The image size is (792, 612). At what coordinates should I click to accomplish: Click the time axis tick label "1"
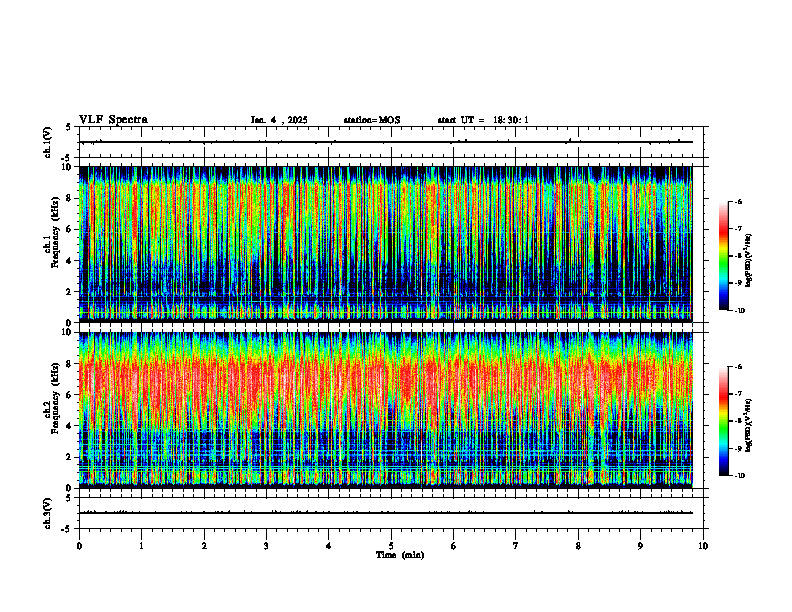[x=142, y=546]
